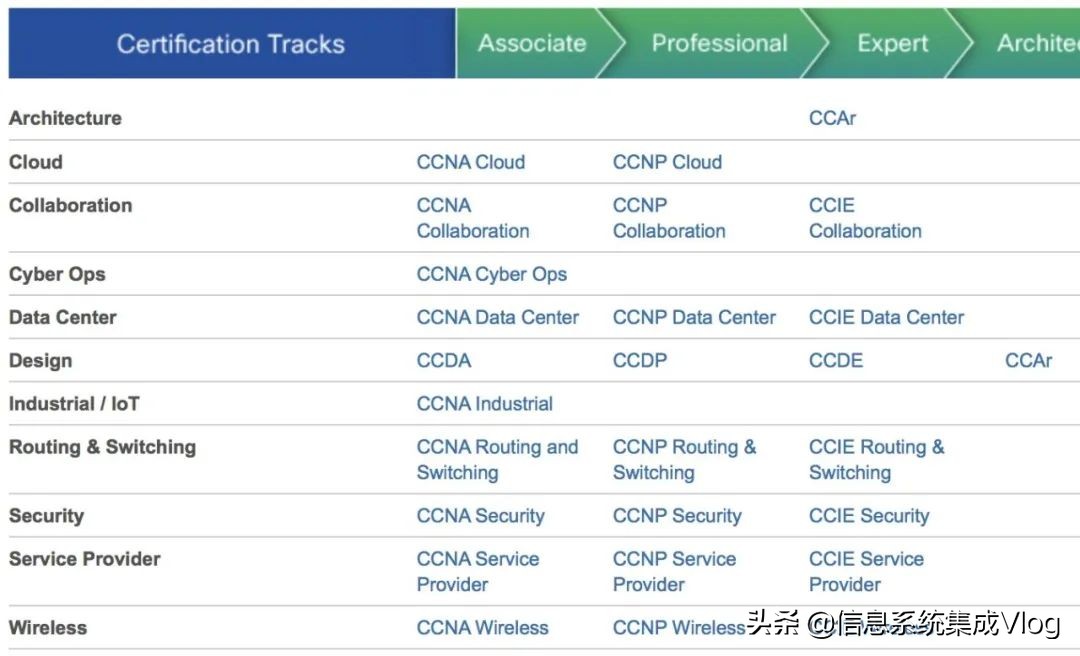
Task: Open the CCIE Security link
Action: (x=869, y=516)
